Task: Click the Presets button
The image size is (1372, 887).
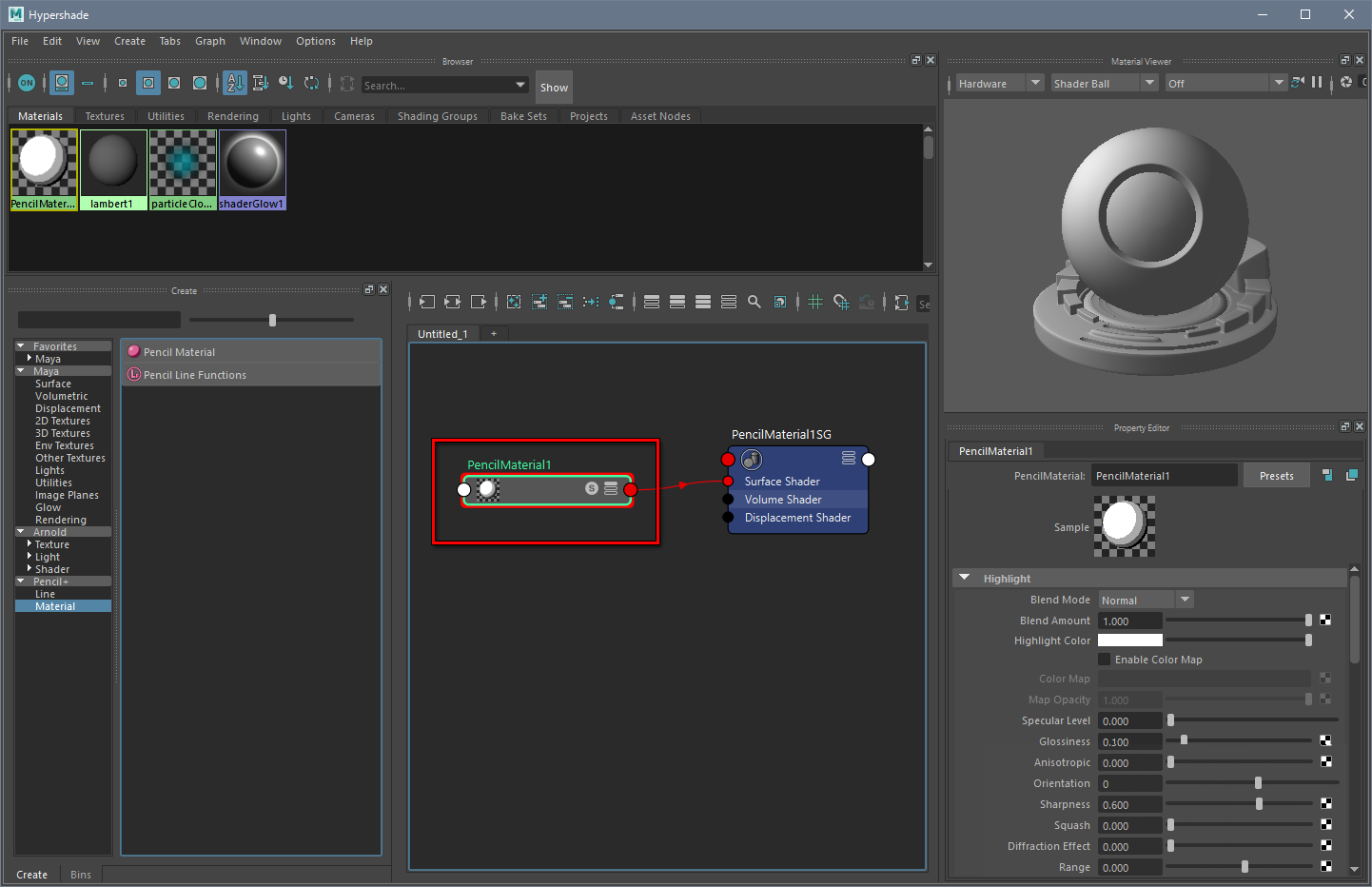Action: click(x=1276, y=476)
